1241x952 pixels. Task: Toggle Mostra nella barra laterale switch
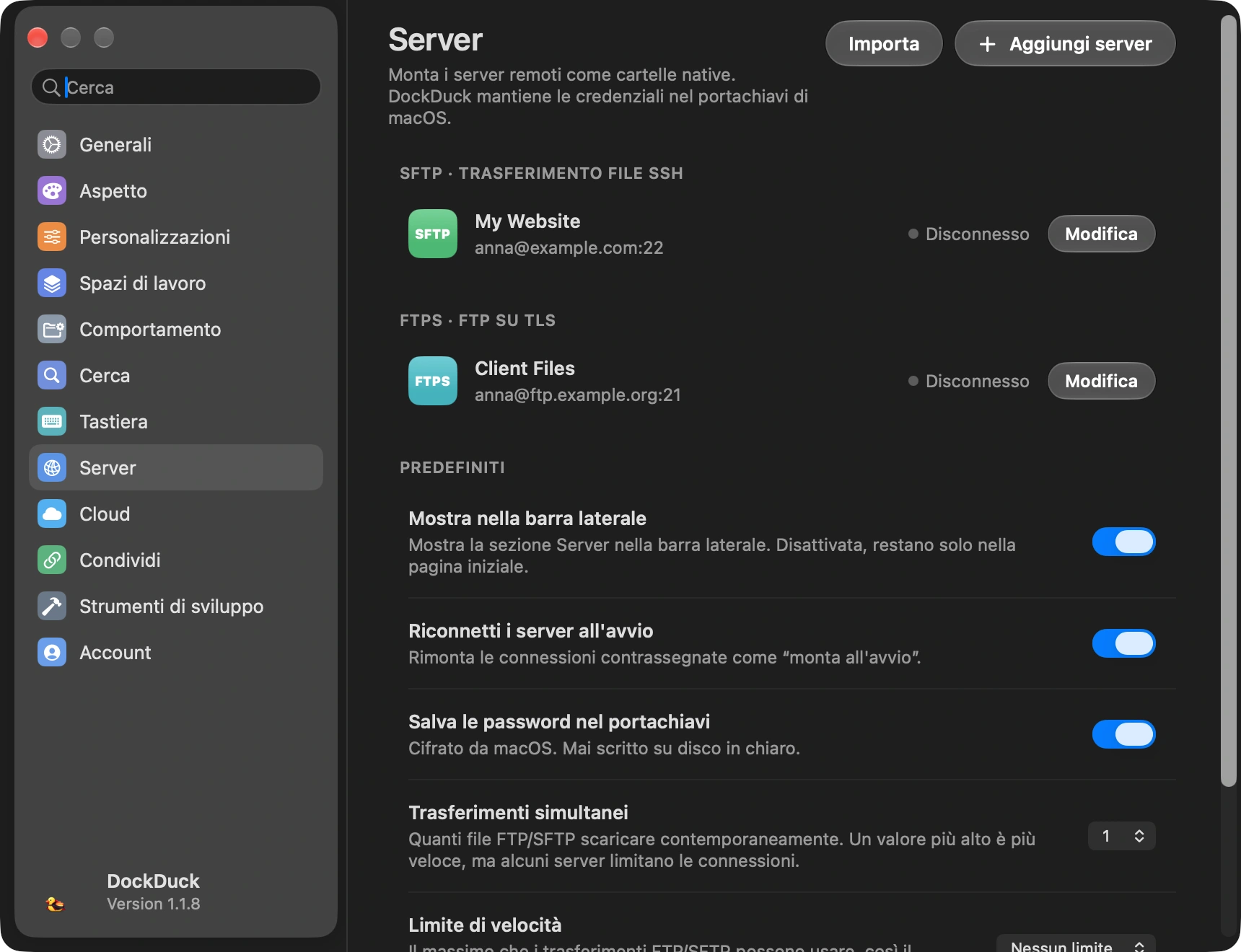(1123, 542)
